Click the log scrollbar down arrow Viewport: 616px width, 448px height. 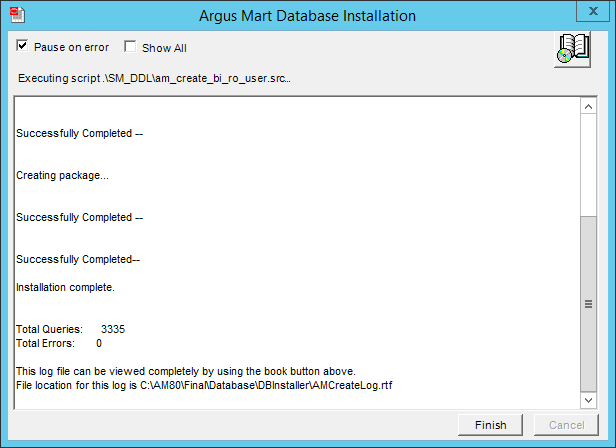588,400
